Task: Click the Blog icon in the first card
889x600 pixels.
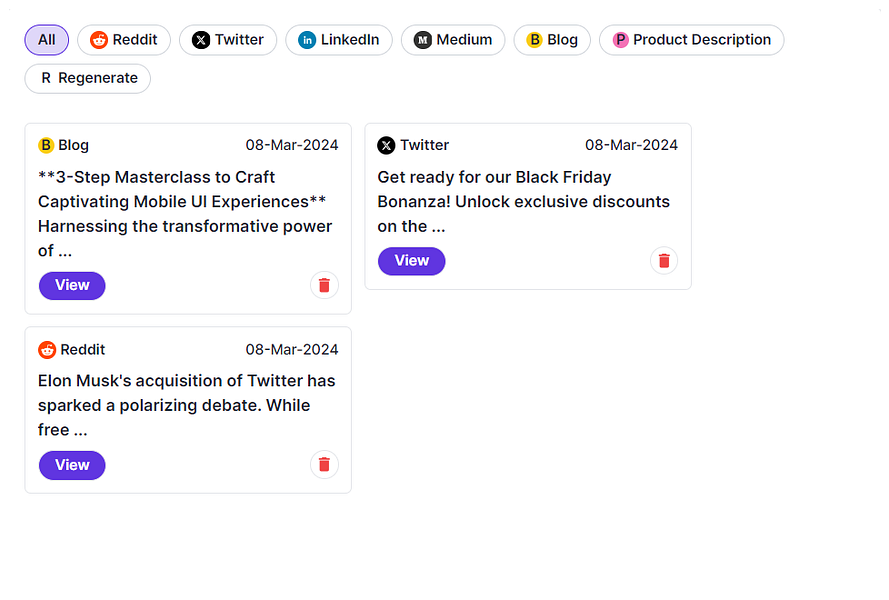Action: [46, 145]
